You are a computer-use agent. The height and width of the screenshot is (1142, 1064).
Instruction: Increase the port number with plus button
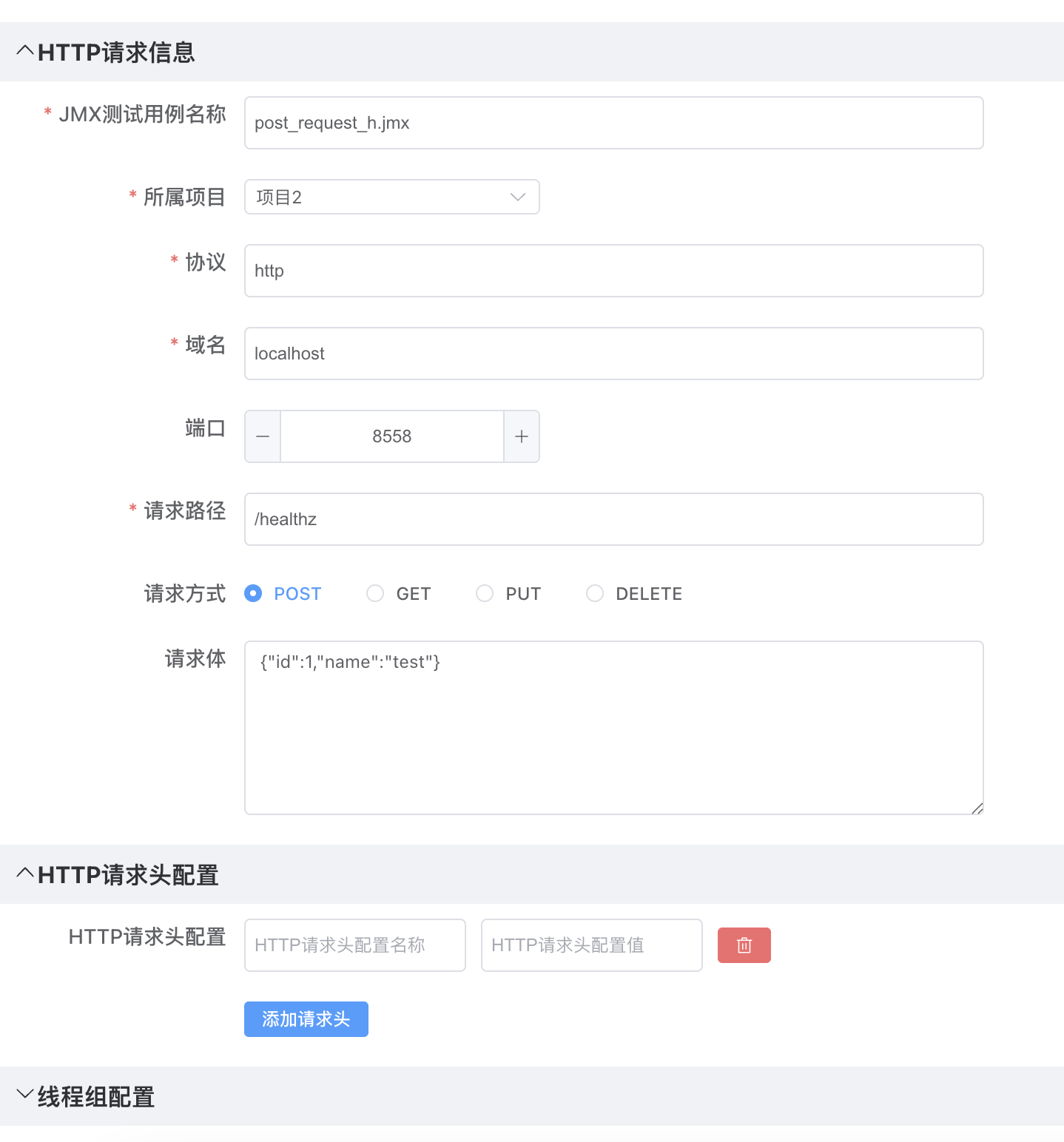click(522, 436)
